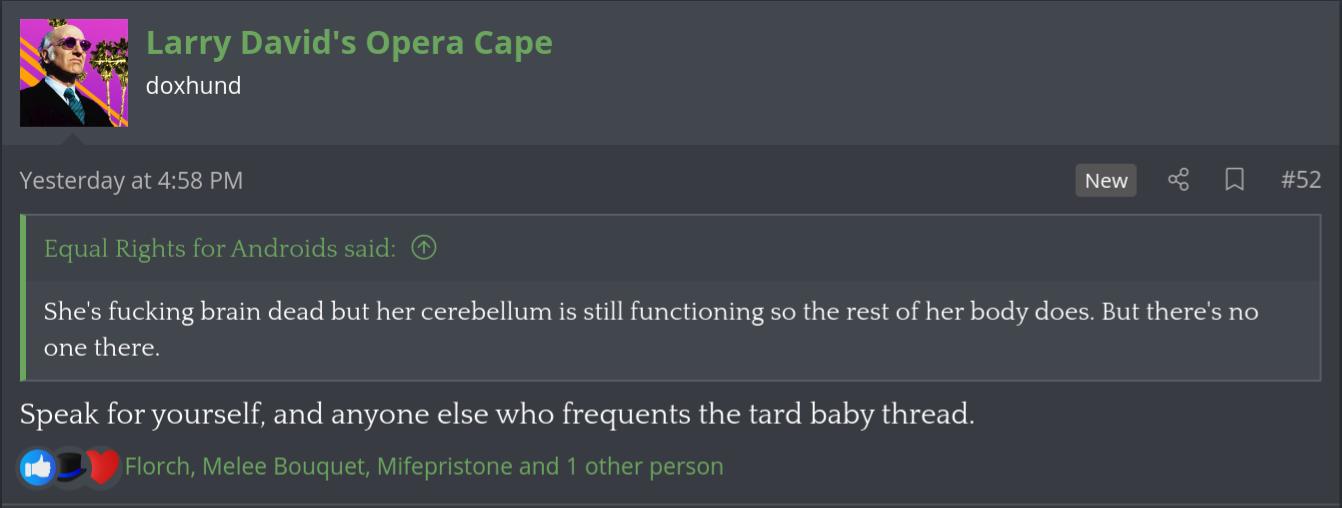Open Larry David's Opera Cape avatar image
The width and height of the screenshot is (1342, 508).
(x=74, y=73)
